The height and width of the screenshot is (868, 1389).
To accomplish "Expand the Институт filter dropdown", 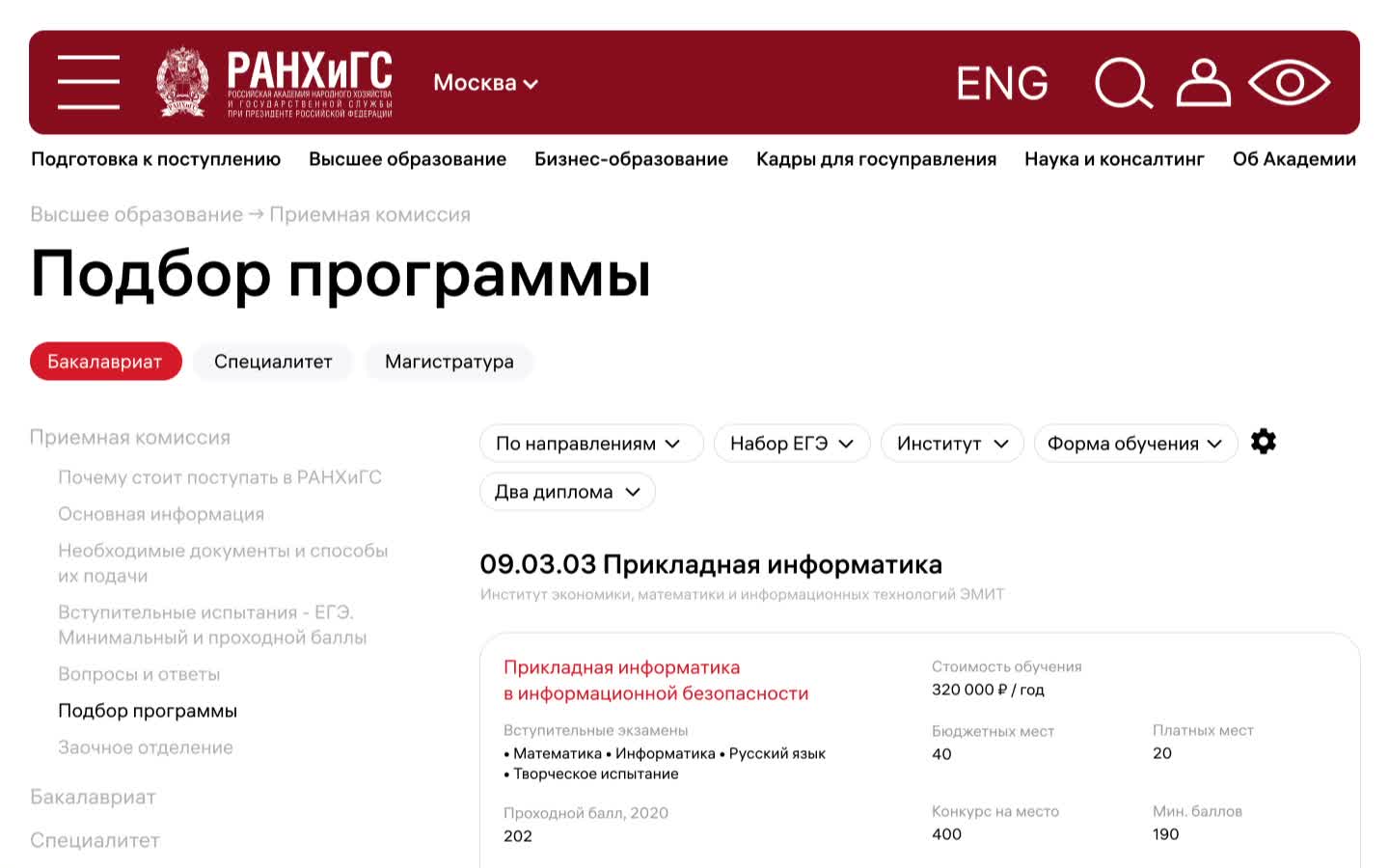I will pos(951,444).
